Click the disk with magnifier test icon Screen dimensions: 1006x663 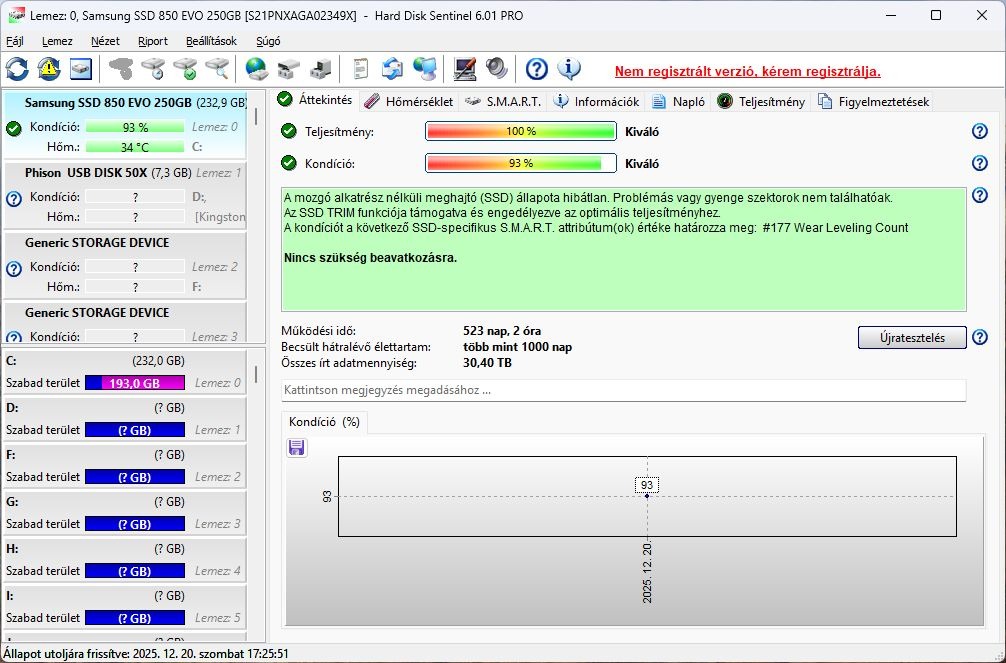[217, 69]
